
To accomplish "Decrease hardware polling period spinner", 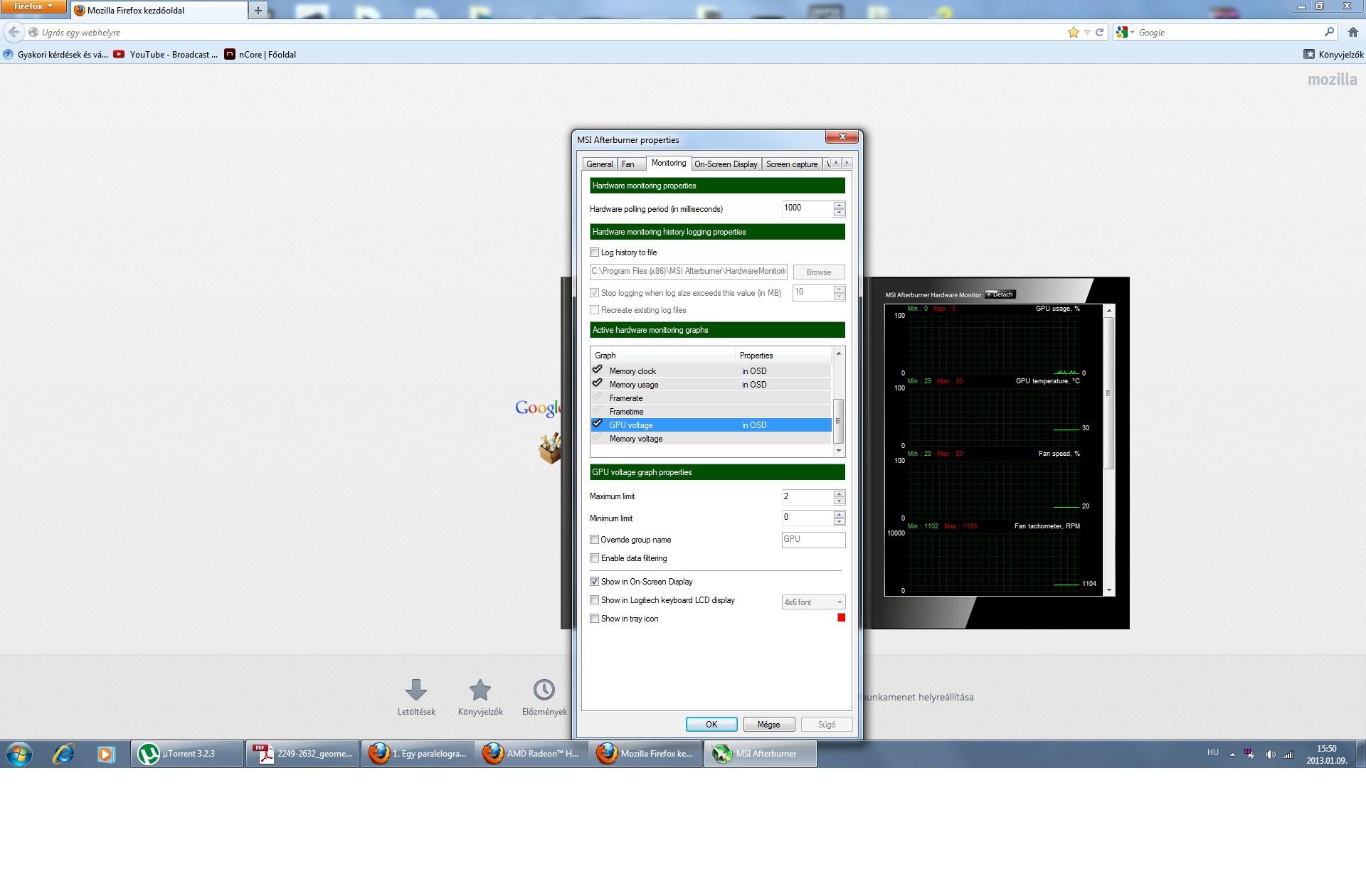I will tap(840, 213).
